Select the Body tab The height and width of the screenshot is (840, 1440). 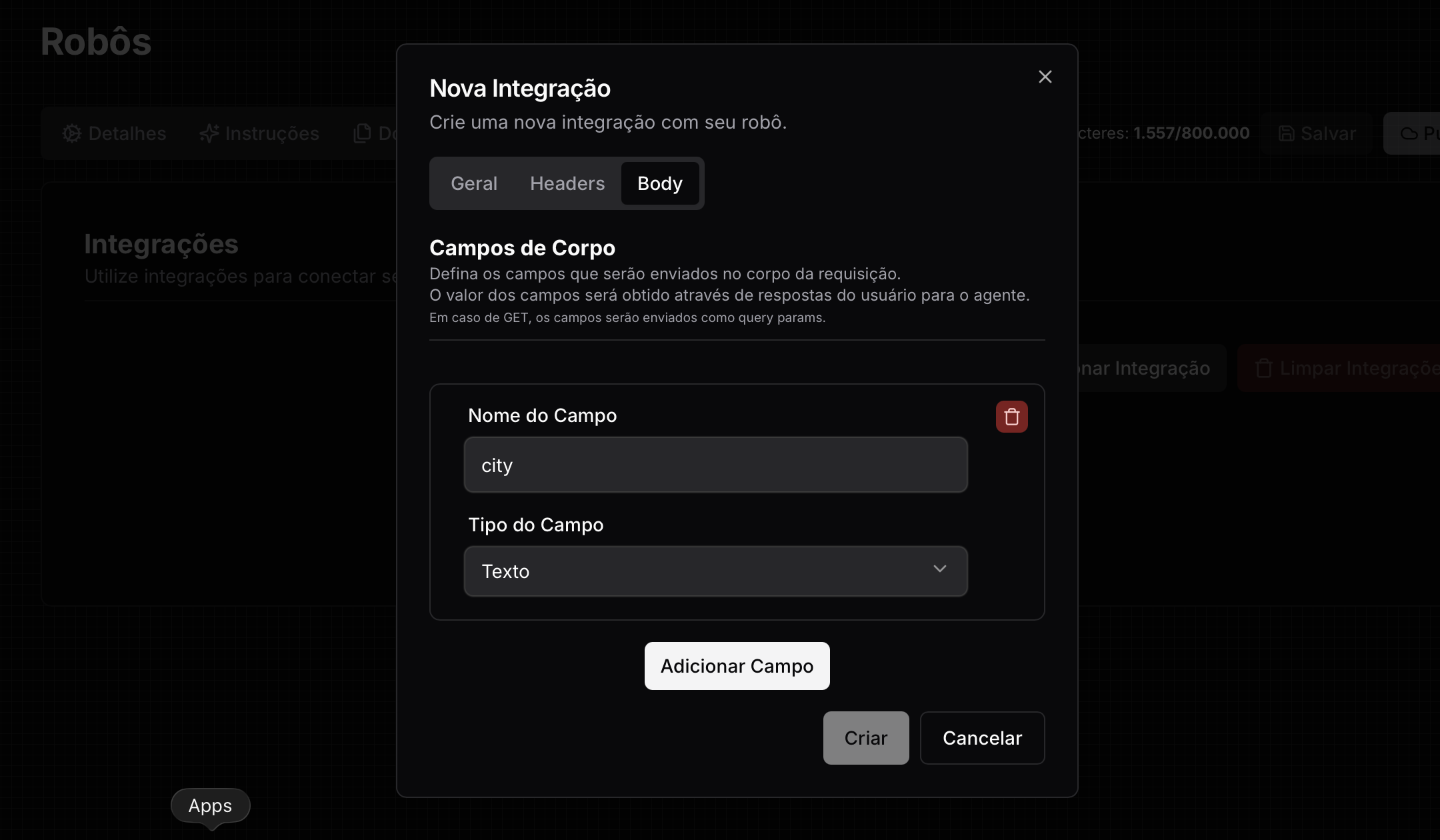659,183
